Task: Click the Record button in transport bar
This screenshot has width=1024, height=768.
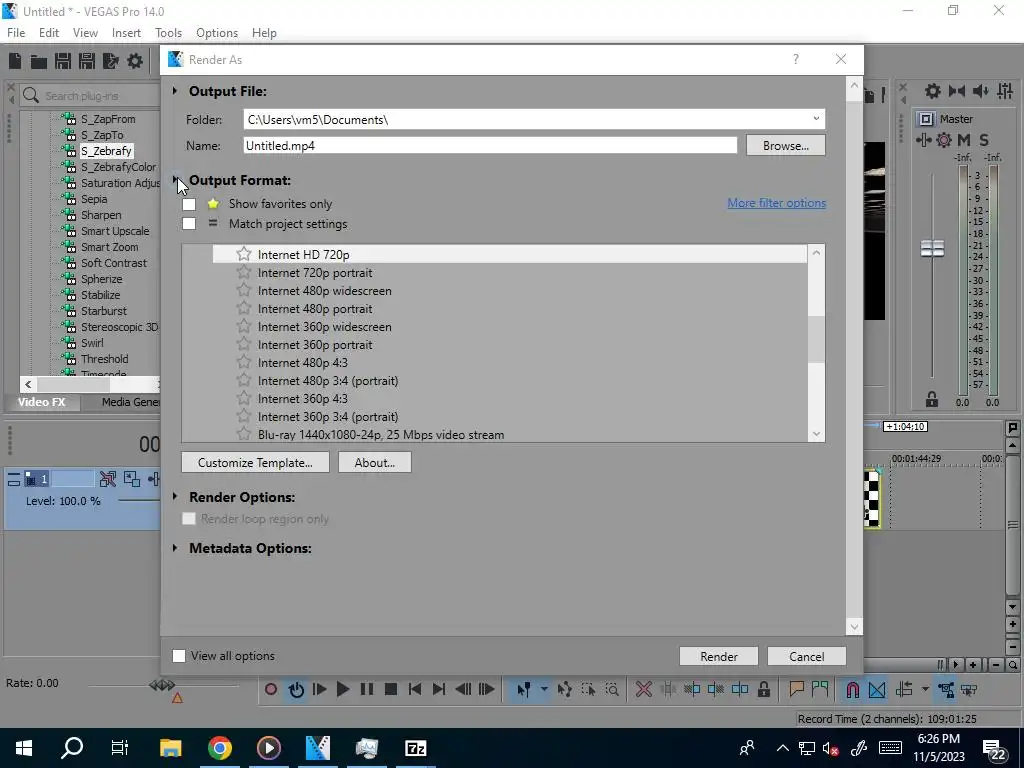Action: click(x=271, y=689)
